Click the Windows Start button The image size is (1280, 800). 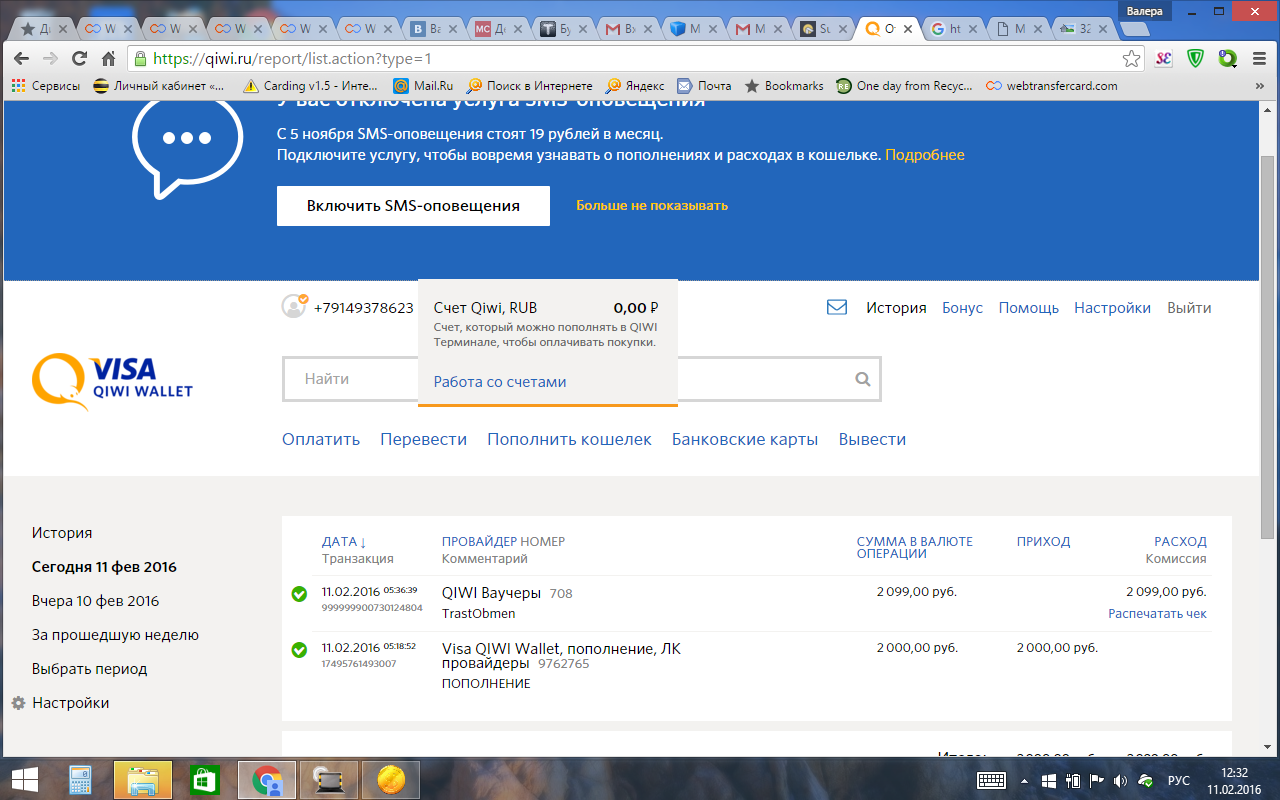coord(24,779)
